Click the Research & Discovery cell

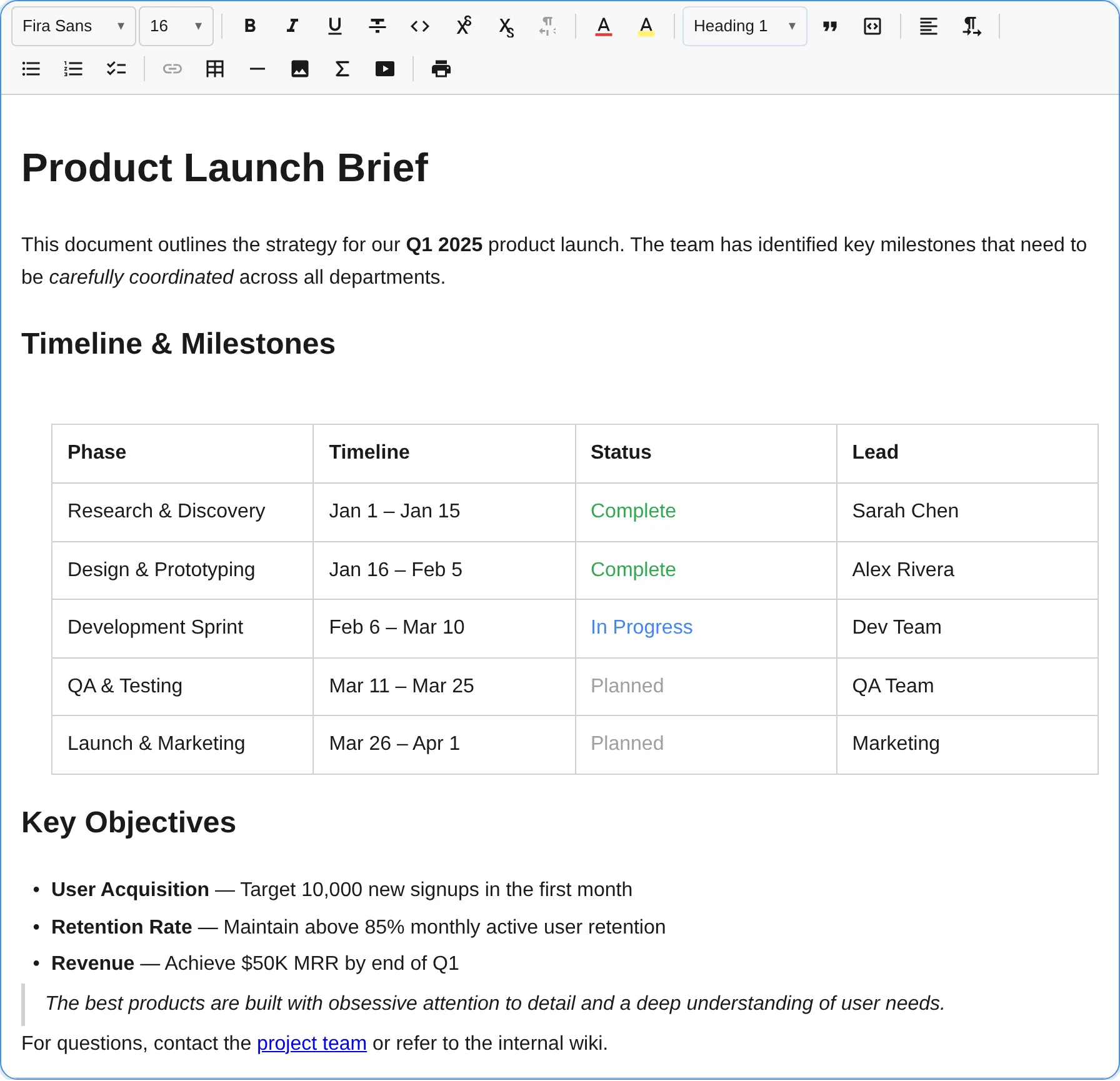[182, 511]
